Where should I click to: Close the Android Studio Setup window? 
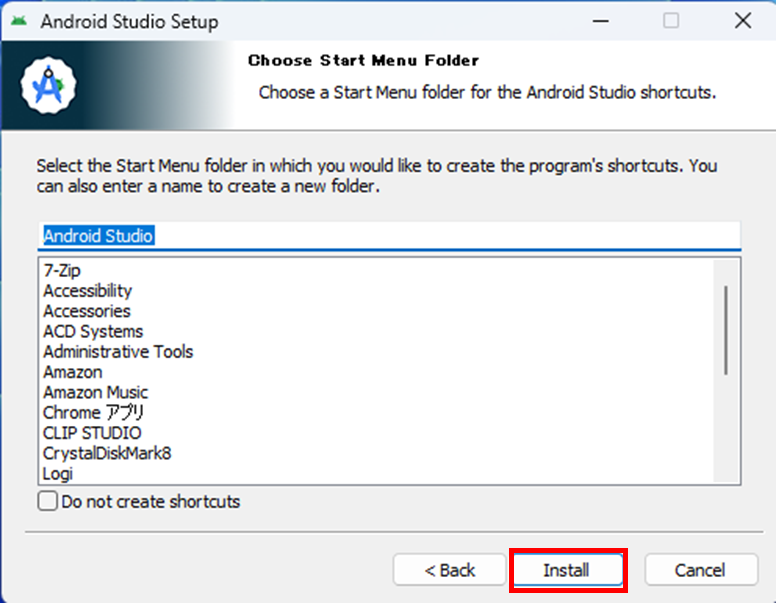742,21
